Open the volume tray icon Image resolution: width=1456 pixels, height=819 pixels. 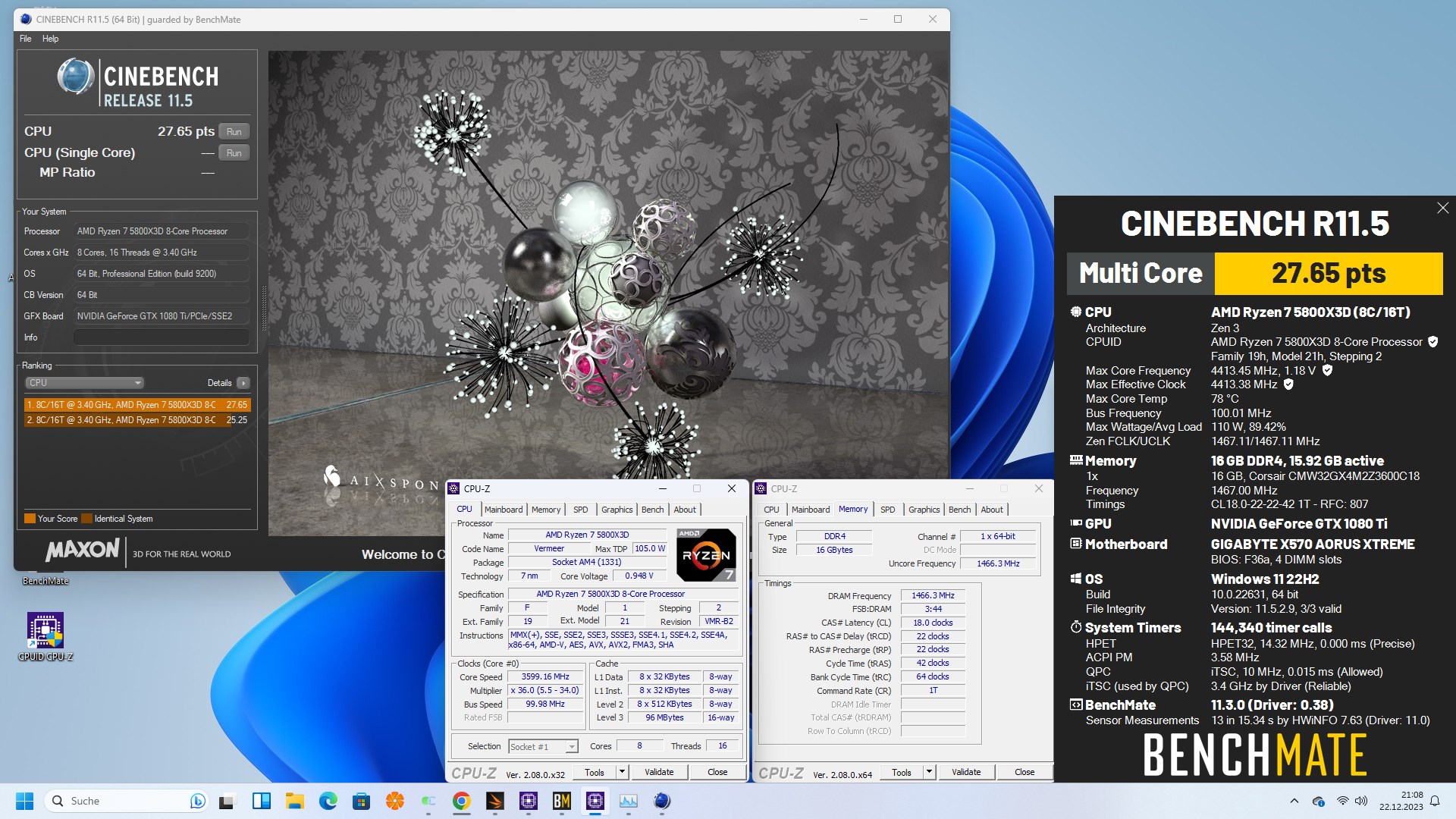pyautogui.click(x=1361, y=801)
